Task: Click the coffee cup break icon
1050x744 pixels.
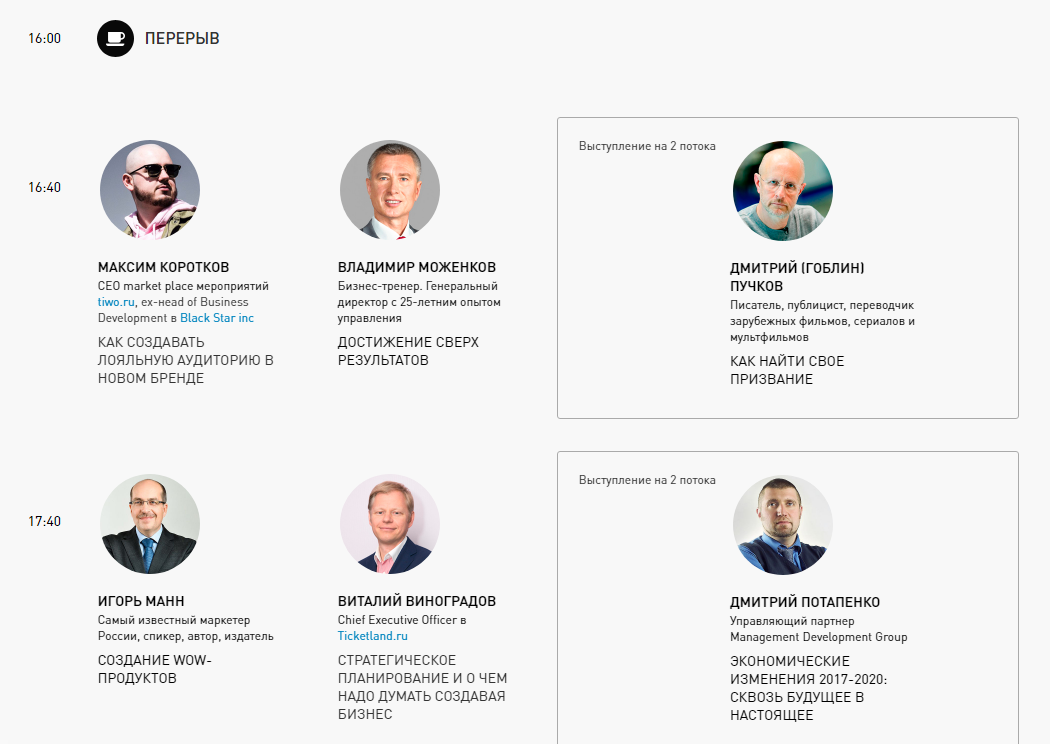Action: [x=115, y=39]
